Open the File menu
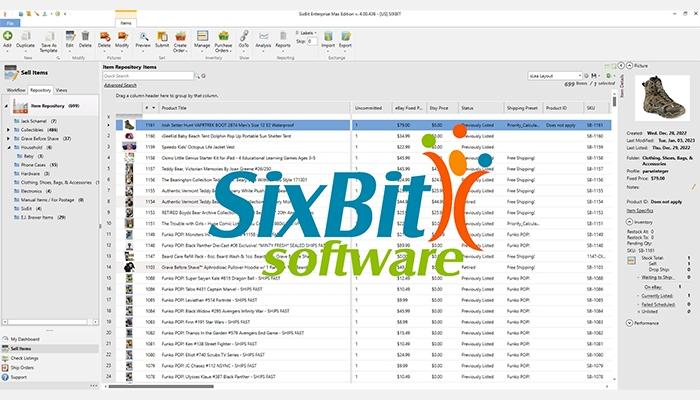Image resolution: width=700 pixels, height=400 pixels. coord(10,23)
